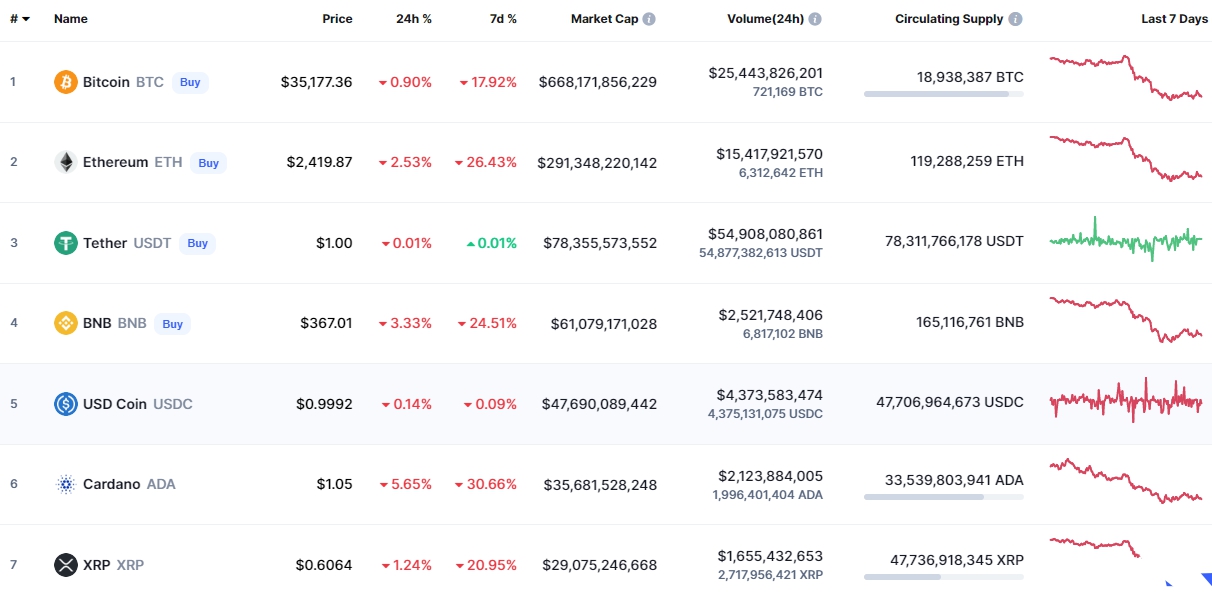Click the XRP logo icon
Viewport: 1212px width, 598px height.
[x=65, y=565]
